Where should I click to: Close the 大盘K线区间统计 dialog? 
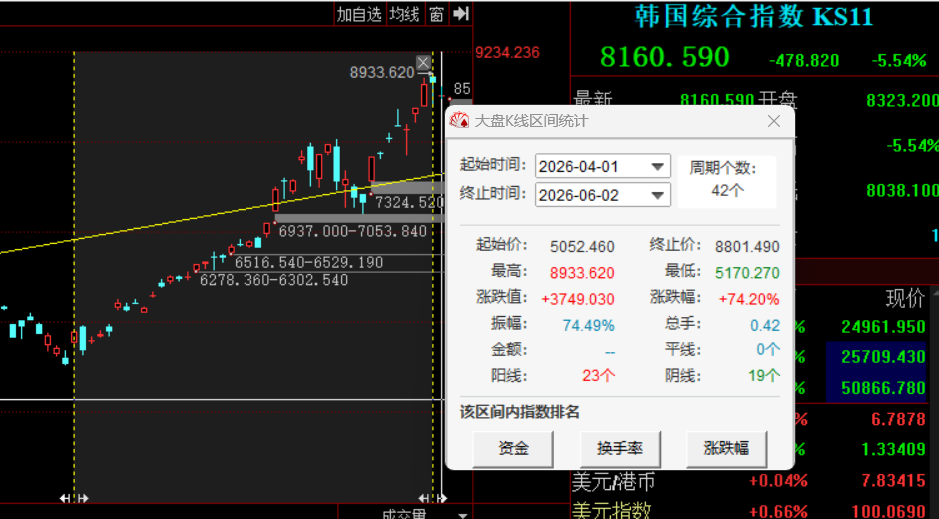pos(774,121)
